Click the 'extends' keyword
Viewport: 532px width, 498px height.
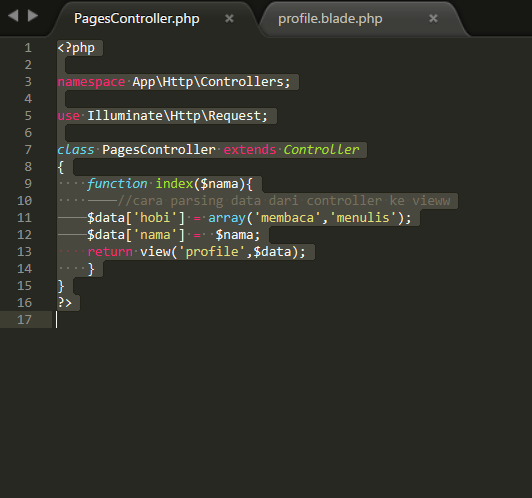tap(250, 150)
